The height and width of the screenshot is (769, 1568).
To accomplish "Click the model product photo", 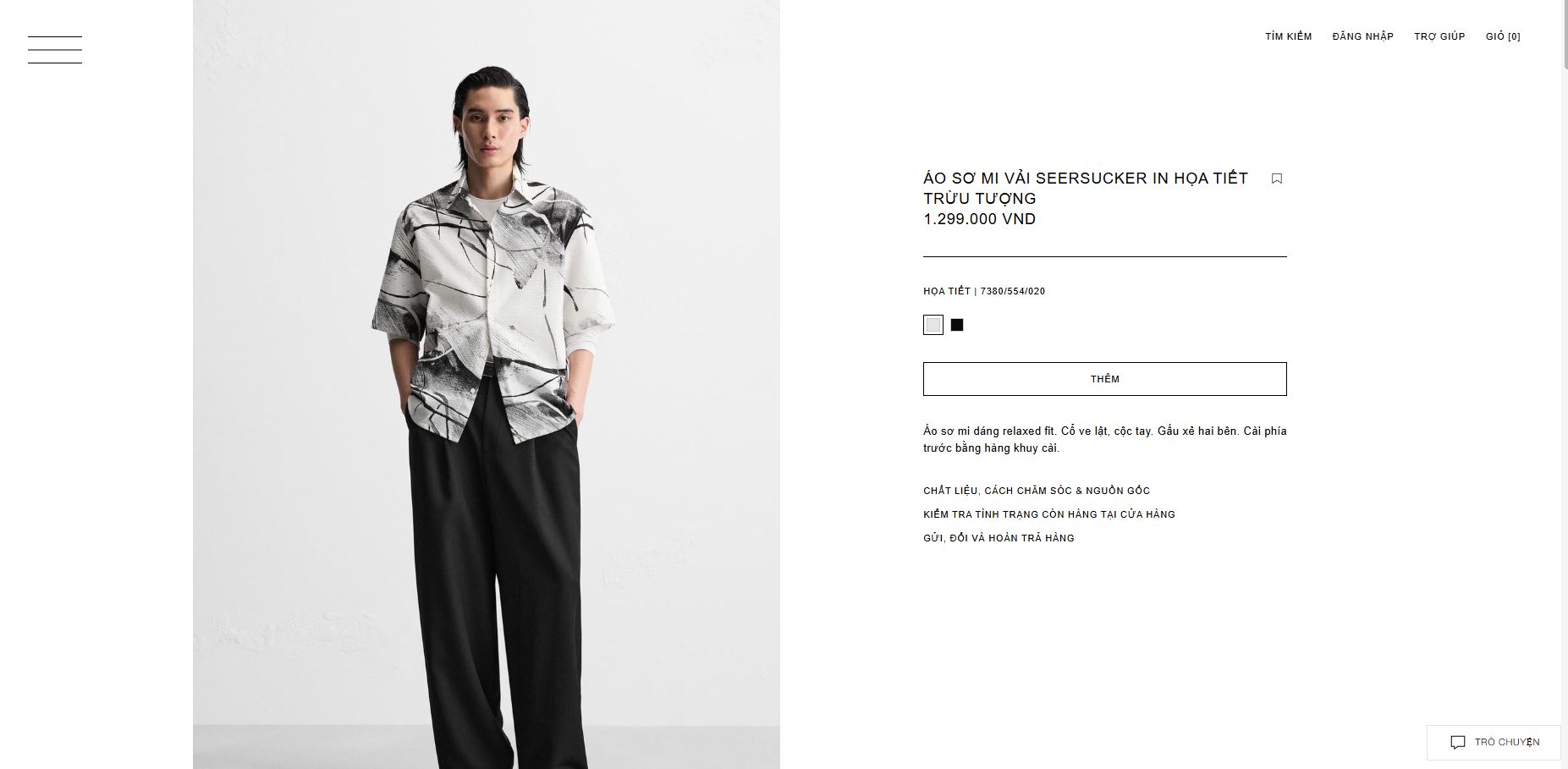I will tap(487, 384).
